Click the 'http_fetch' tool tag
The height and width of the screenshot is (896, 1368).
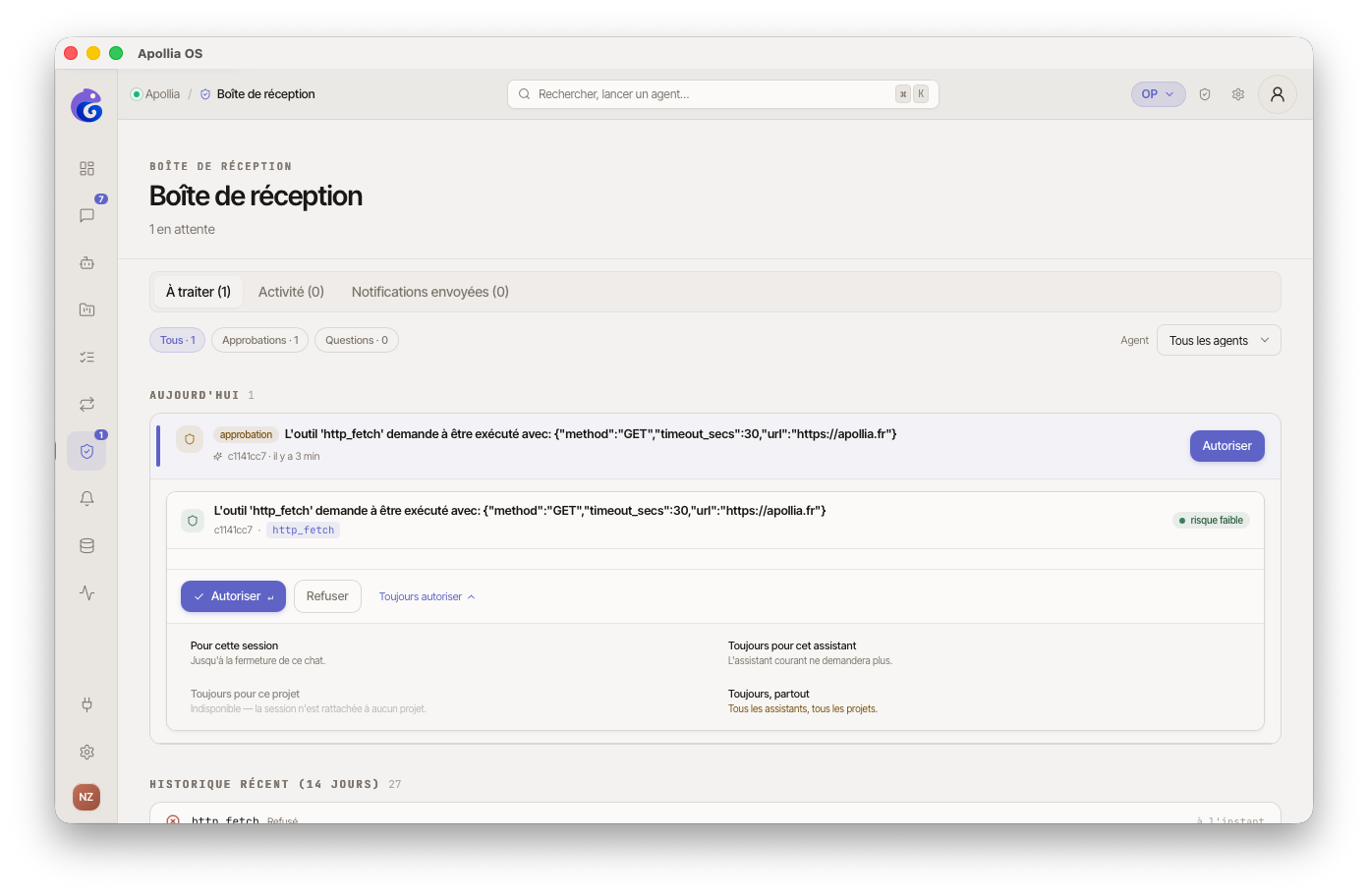[304, 531]
